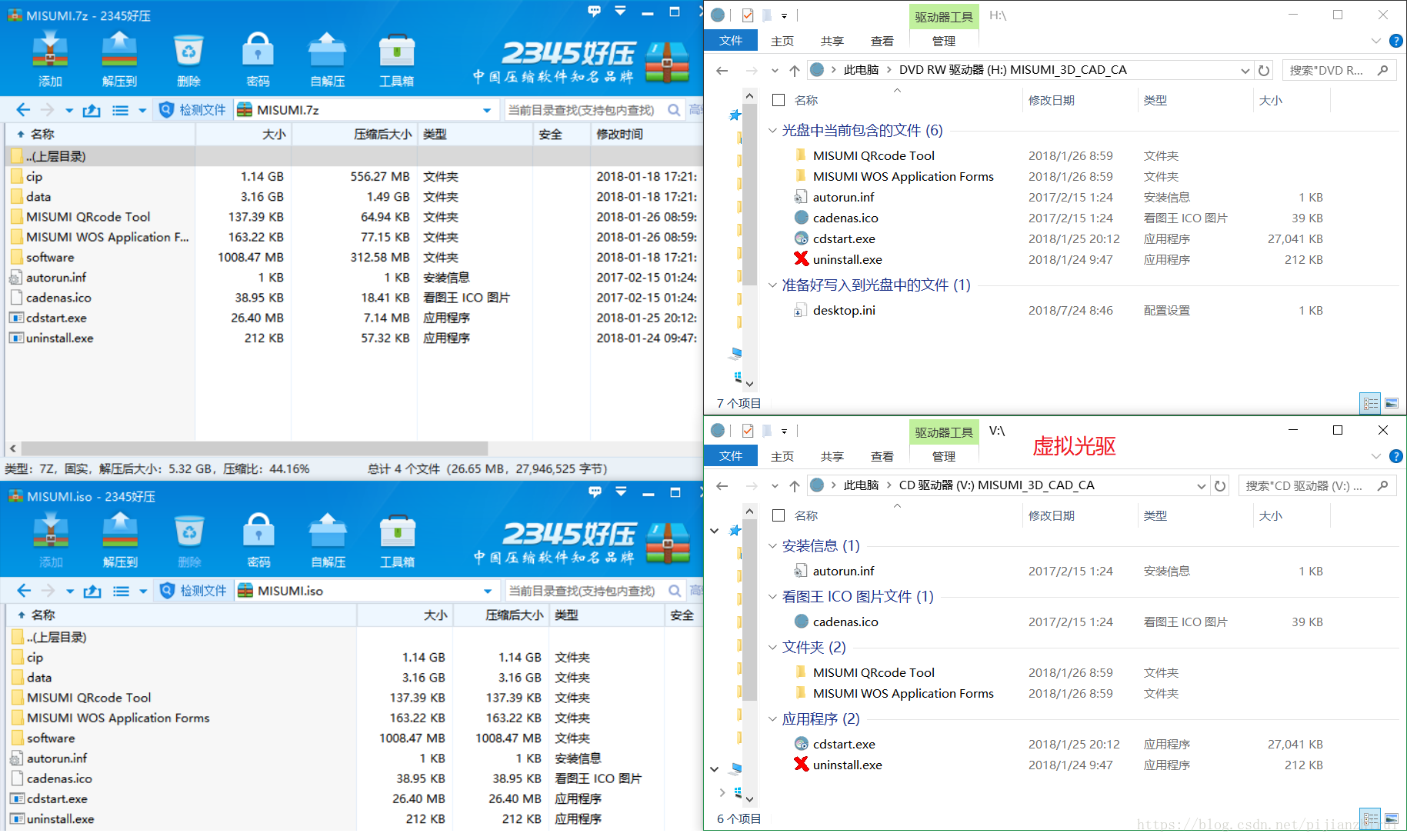1407x840 pixels.
Task: Sort by 压缩后大小 column in MISUMI.7z window
Action: 355,134
